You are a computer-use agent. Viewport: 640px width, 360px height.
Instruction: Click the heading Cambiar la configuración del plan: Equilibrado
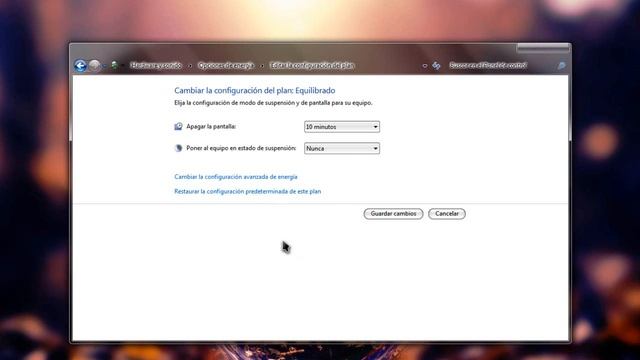point(255,90)
